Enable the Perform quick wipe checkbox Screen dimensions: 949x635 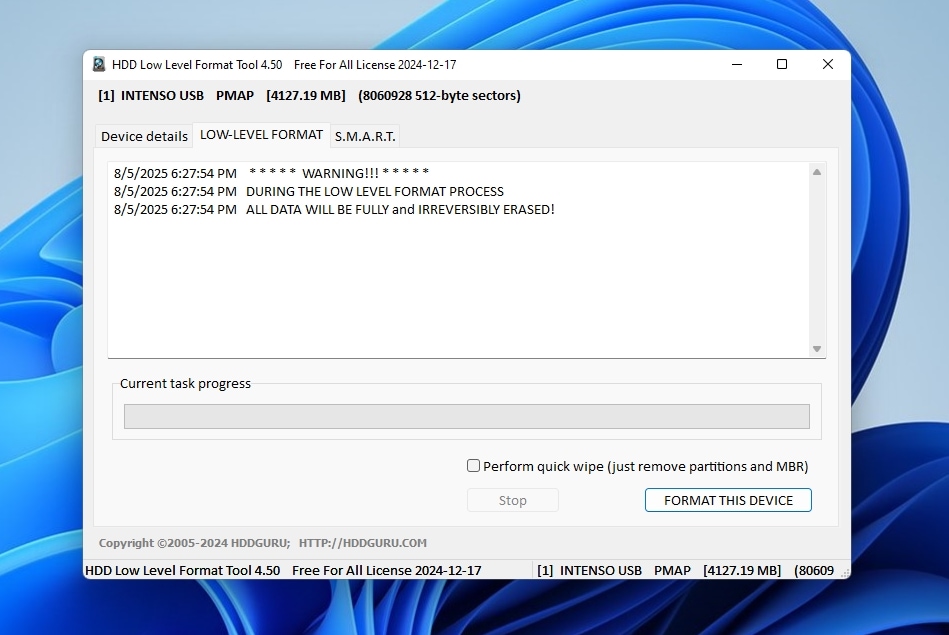click(x=473, y=466)
